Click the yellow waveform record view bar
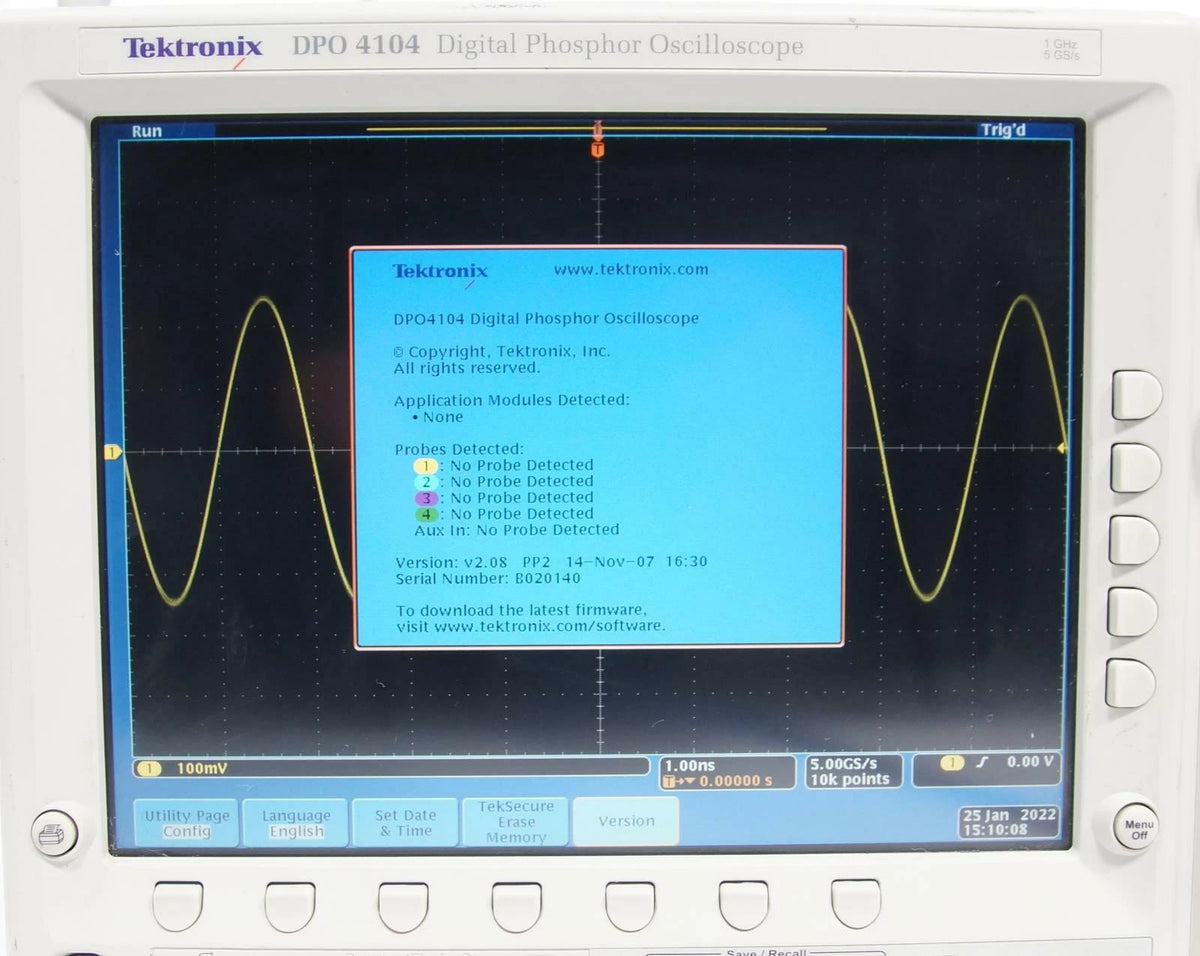 point(596,129)
